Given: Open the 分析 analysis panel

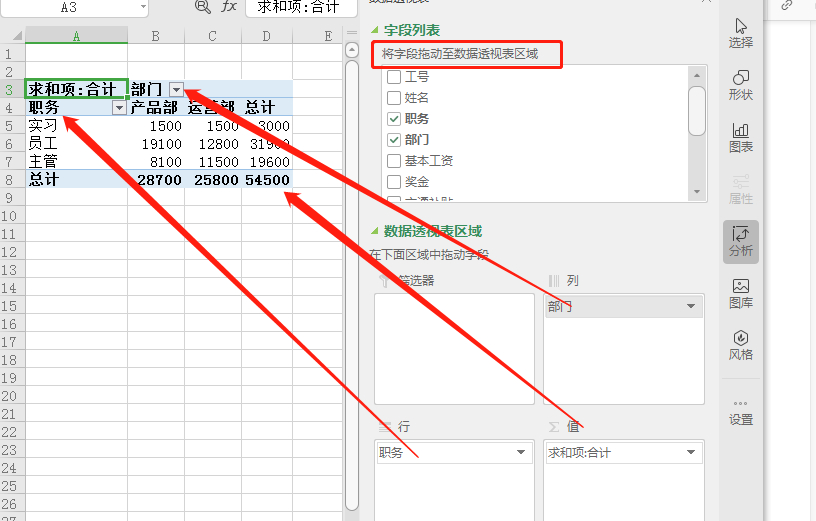Looking at the screenshot, I should 741,242.
